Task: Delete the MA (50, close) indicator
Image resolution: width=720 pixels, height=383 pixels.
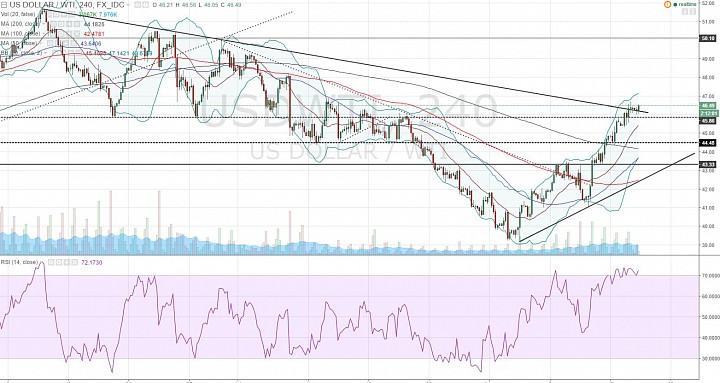Action: click(x=73, y=44)
